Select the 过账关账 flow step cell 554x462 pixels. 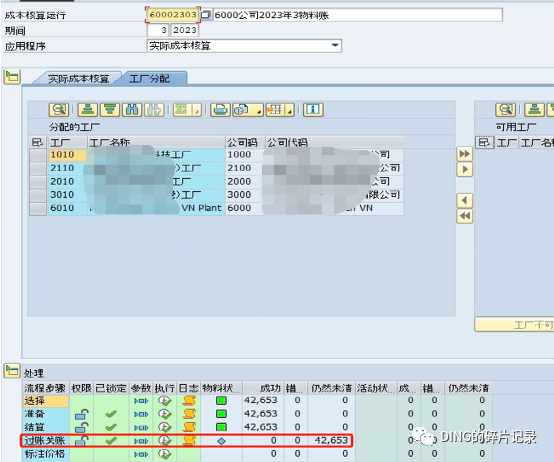[x=46, y=440]
